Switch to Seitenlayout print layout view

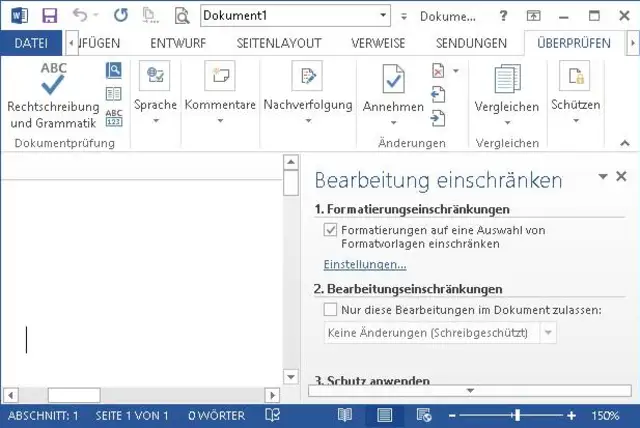384,415
